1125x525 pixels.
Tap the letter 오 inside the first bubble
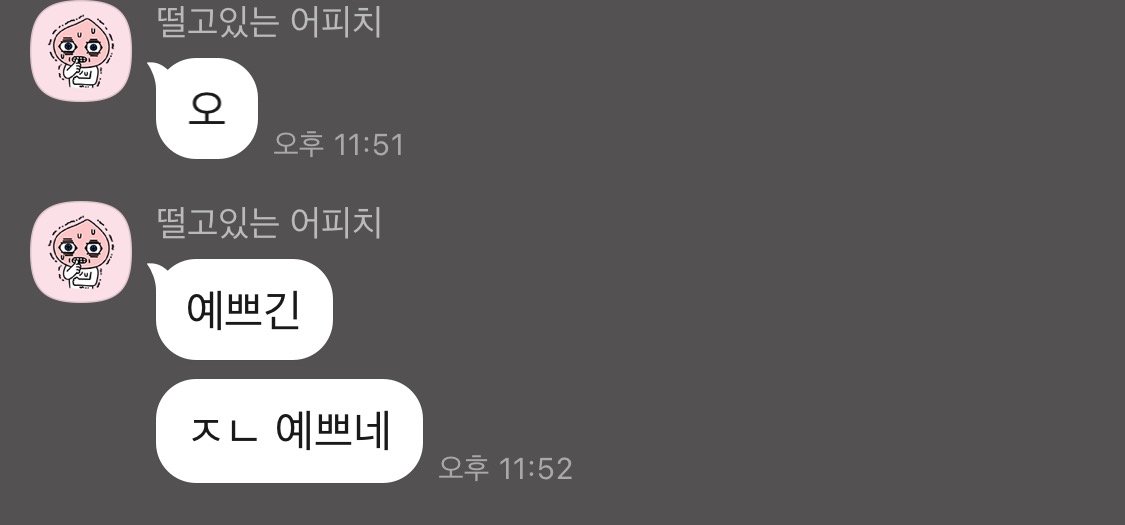tap(207, 109)
